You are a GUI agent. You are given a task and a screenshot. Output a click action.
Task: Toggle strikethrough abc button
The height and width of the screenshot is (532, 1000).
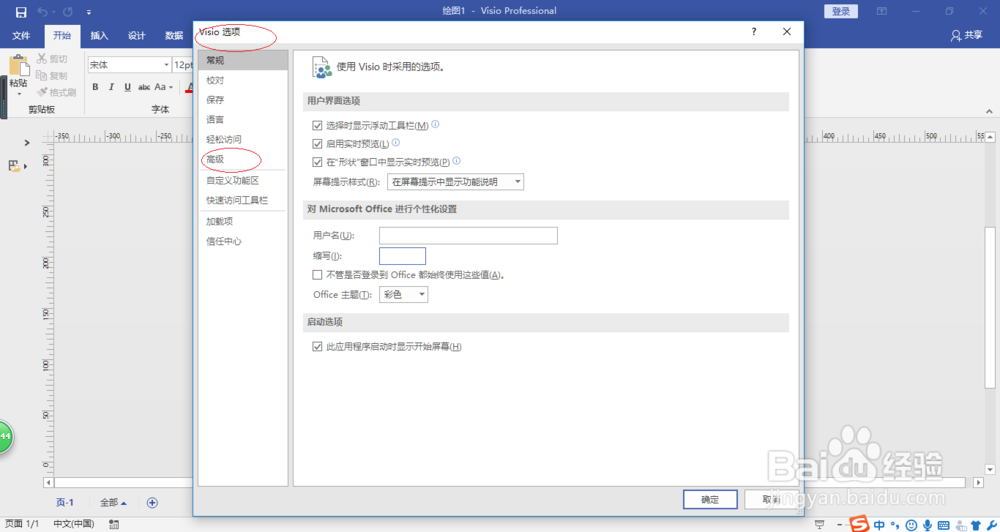[144, 87]
